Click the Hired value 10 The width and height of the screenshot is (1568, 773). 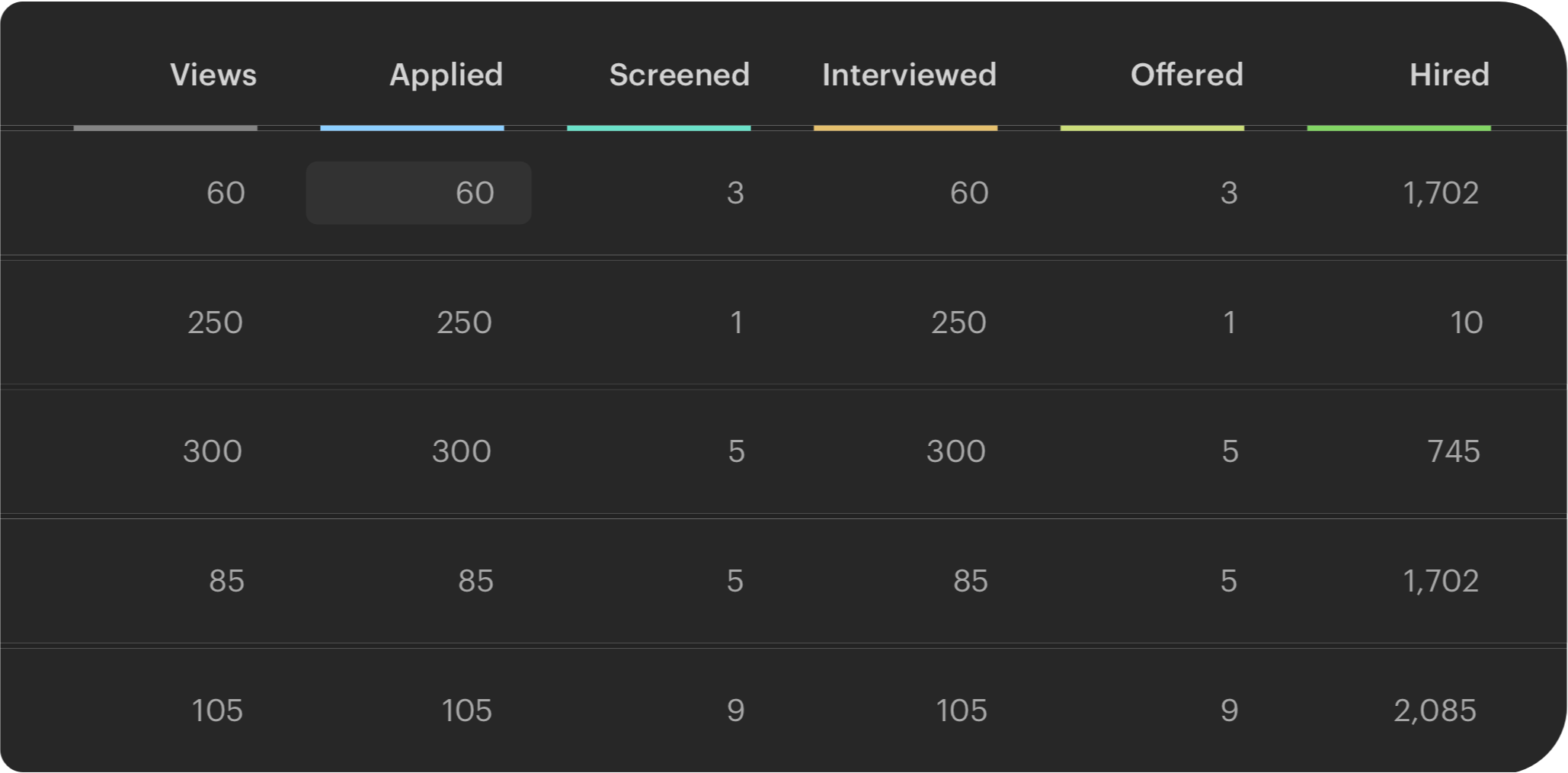coord(1467,322)
